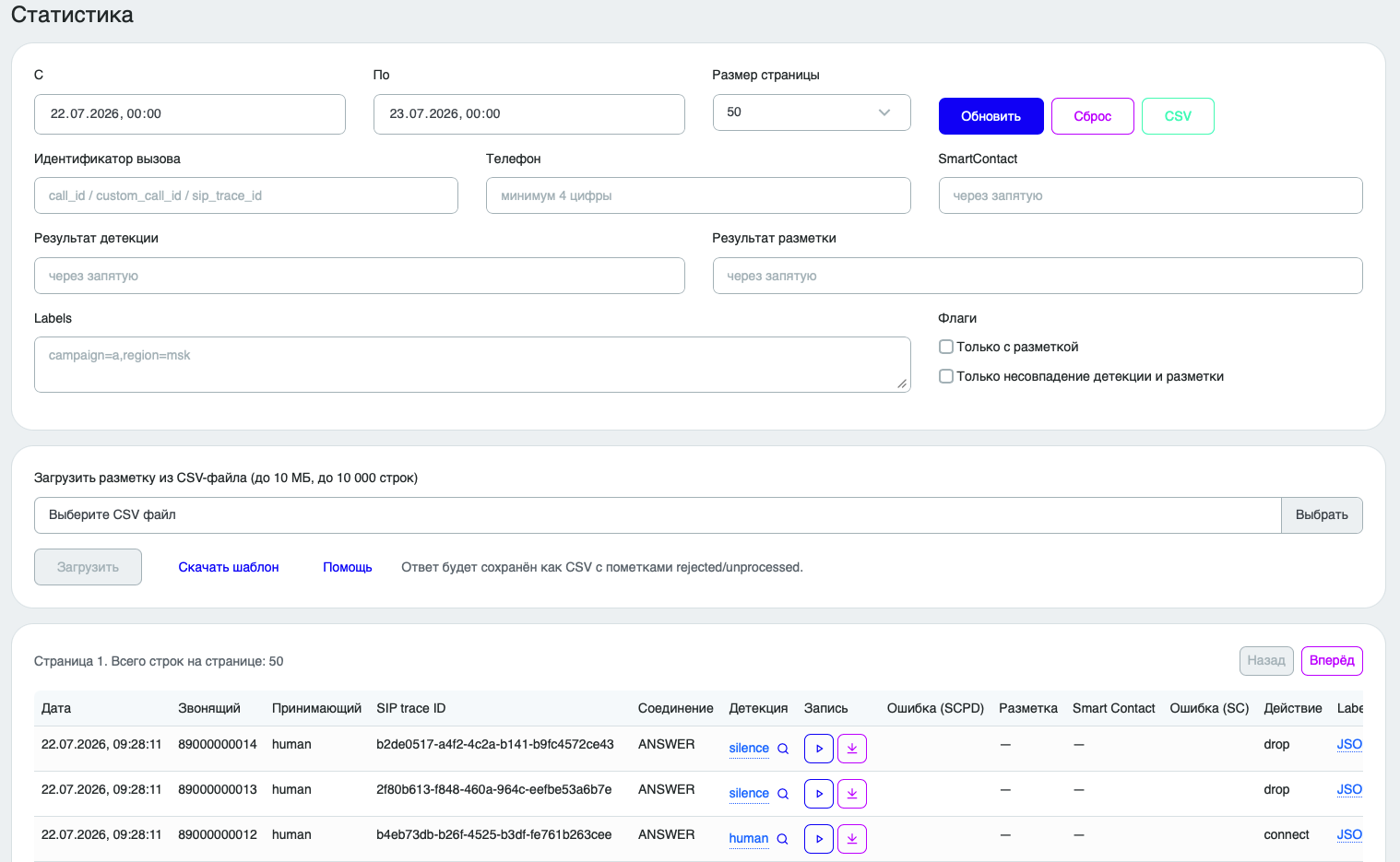Click the 'Сброс' reset button
The image size is (1400, 862).
point(1093,116)
